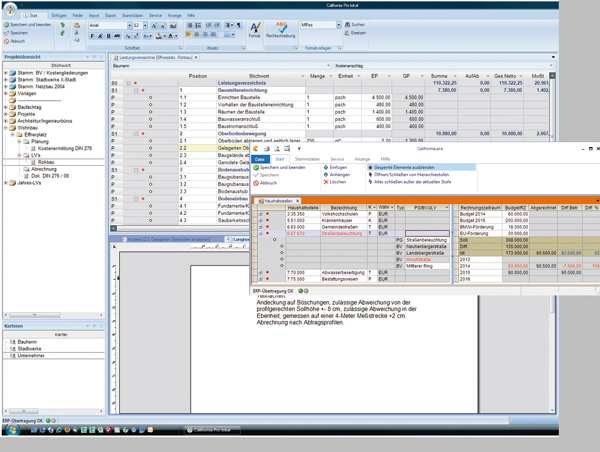
Task: Switch to Haushaltsstellen tab
Action: [274, 201]
